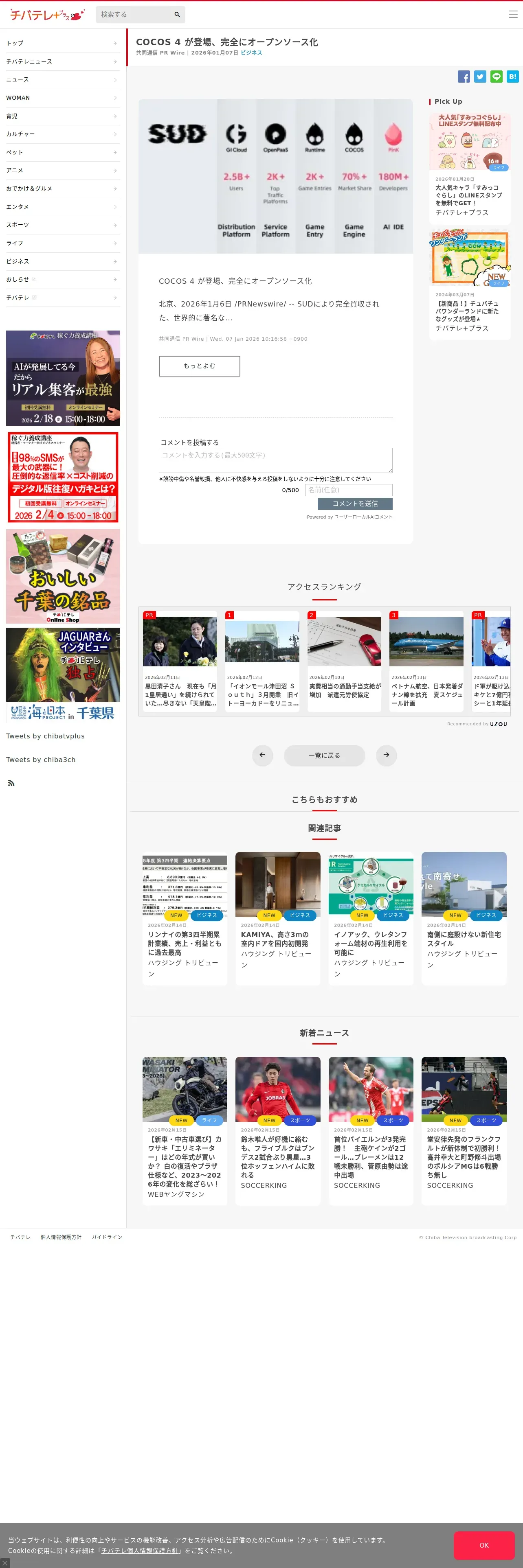The height and width of the screenshot is (1568, 523).
Task: Open Tweets by chibatvplus link
Action: (x=46, y=736)
